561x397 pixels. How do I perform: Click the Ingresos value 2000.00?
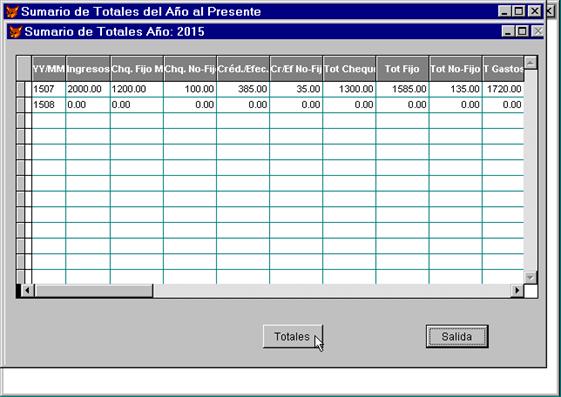(88, 89)
